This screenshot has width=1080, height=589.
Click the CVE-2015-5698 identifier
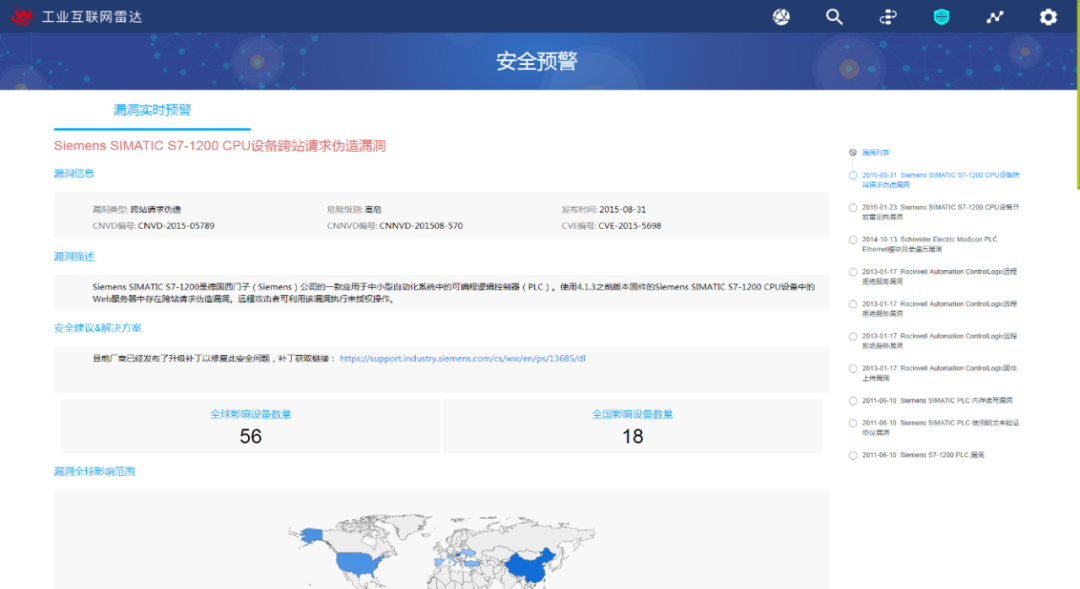coord(630,226)
